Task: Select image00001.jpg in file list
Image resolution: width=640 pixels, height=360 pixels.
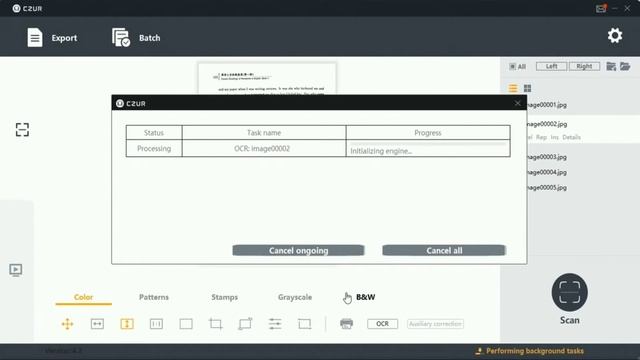Action: (547, 105)
